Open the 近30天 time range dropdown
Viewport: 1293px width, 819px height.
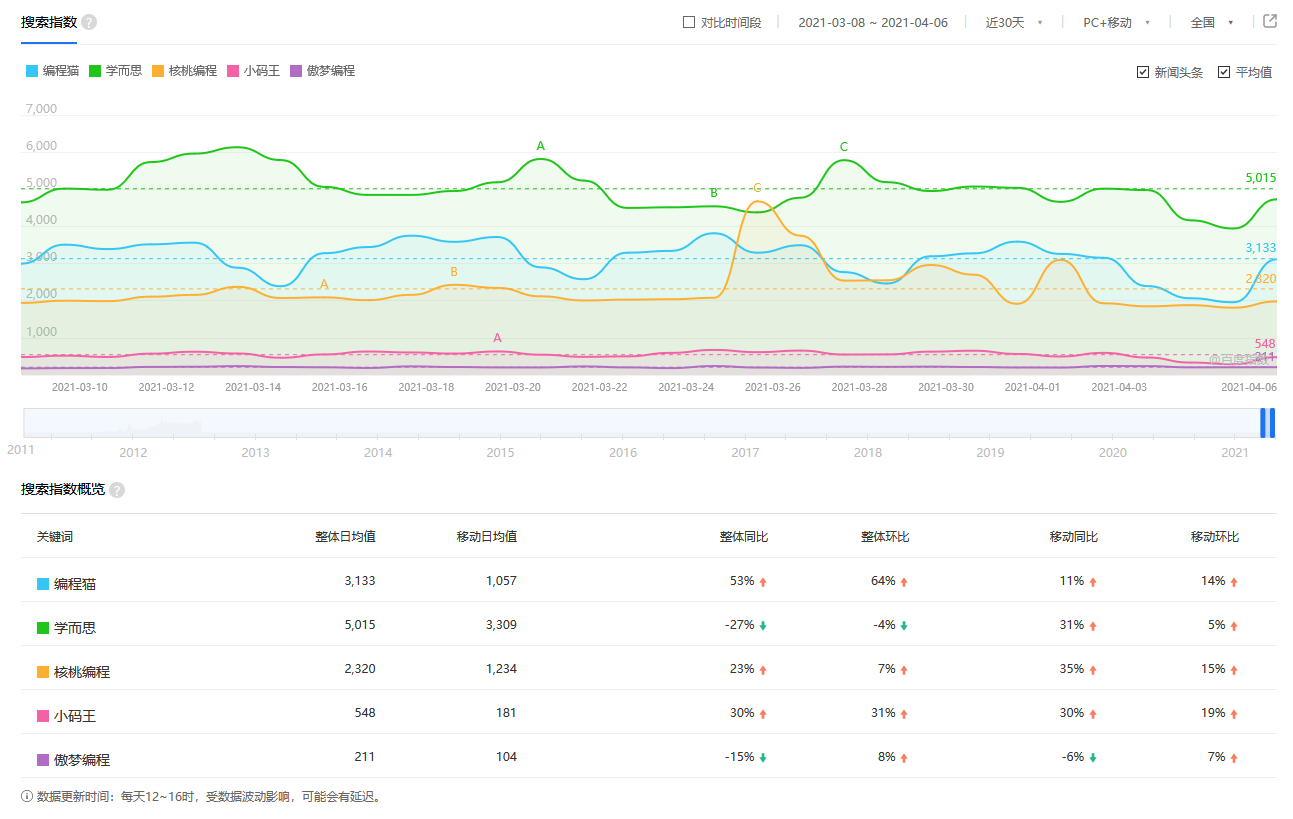coord(1014,22)
